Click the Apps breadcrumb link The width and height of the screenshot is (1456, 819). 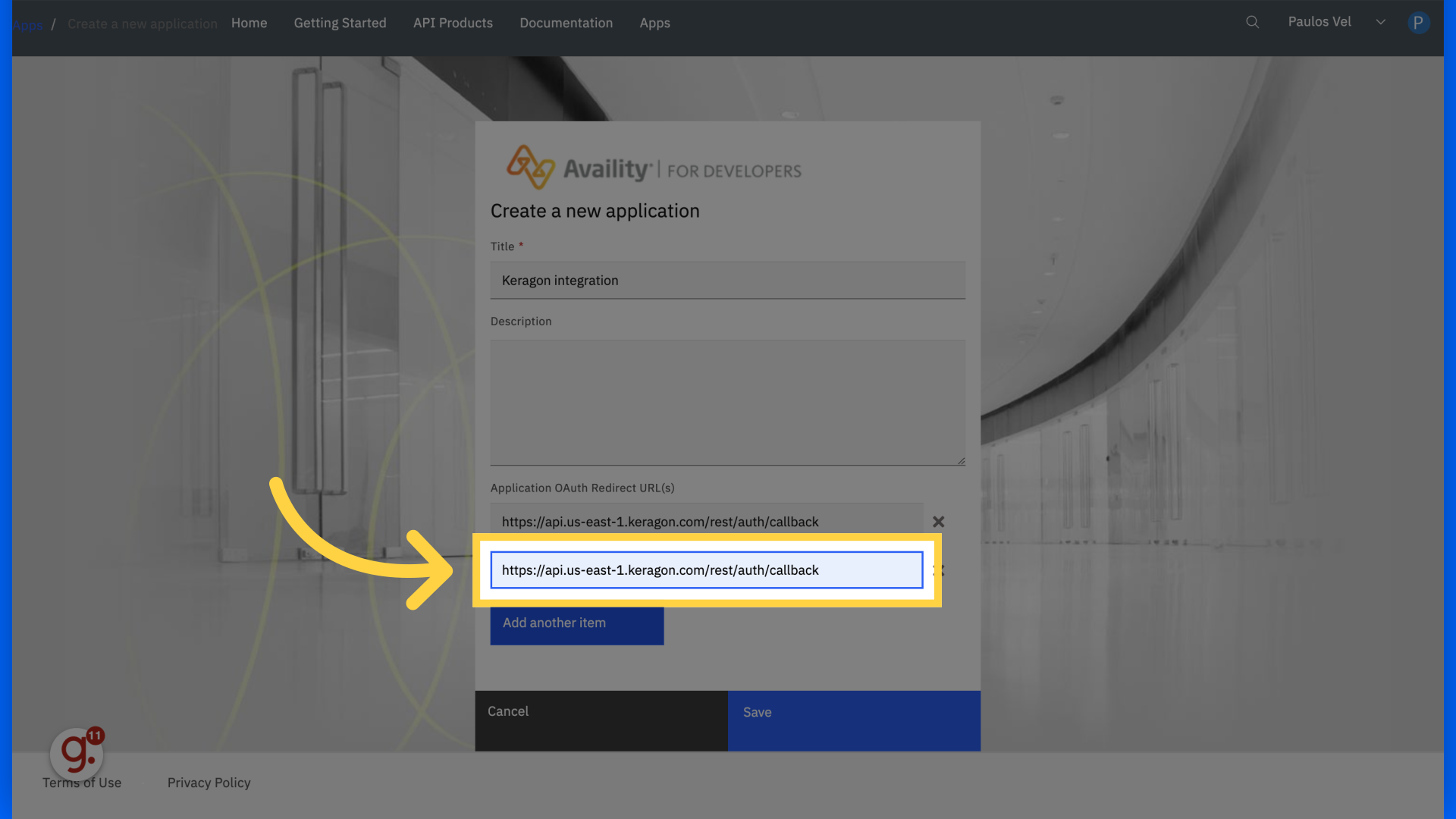(x=27, y=24)
